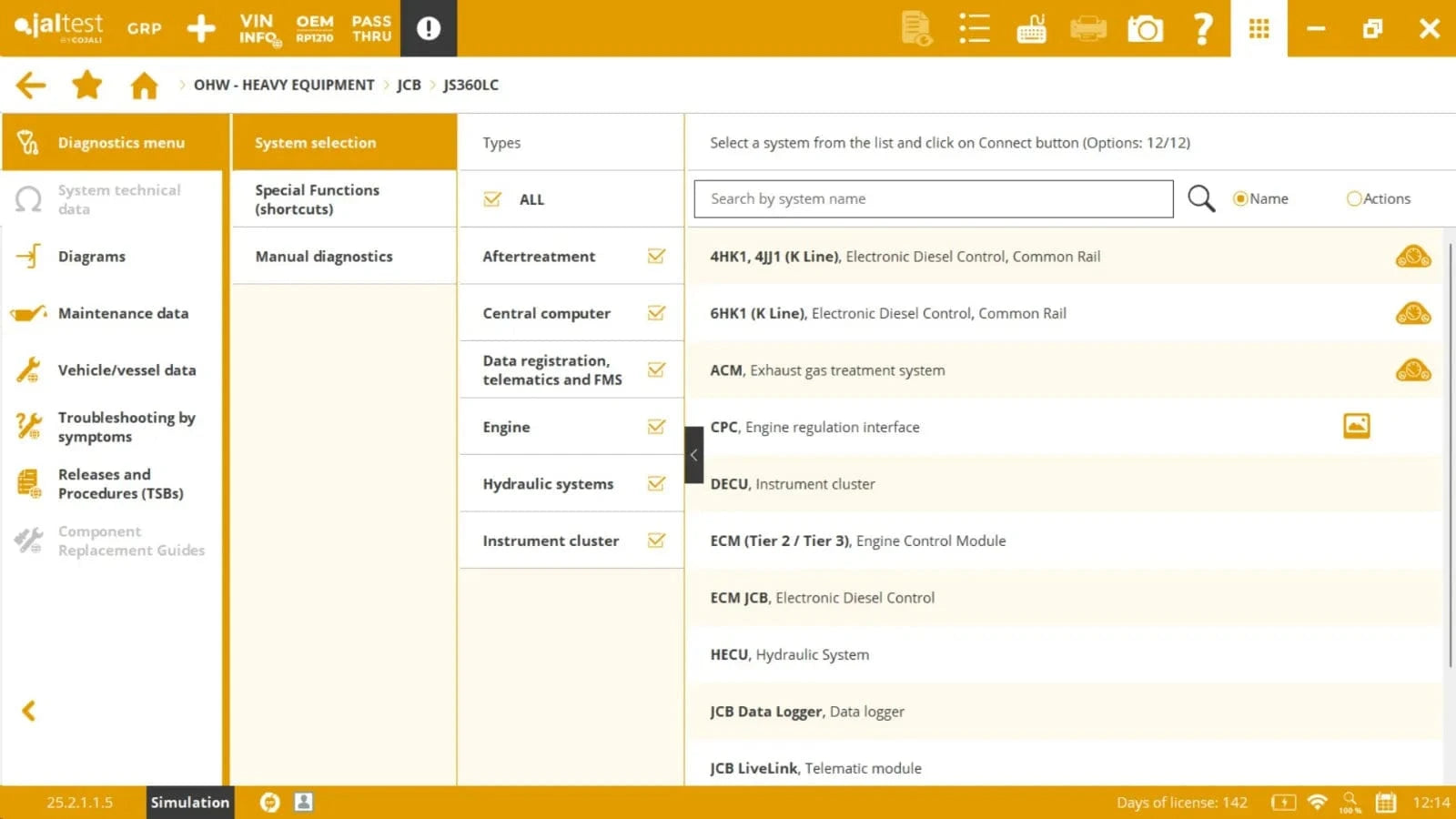This screenshot has width=1456, height=819.
Task: Open Manual diagnostics menu item
Action: (x=324, y=257)
